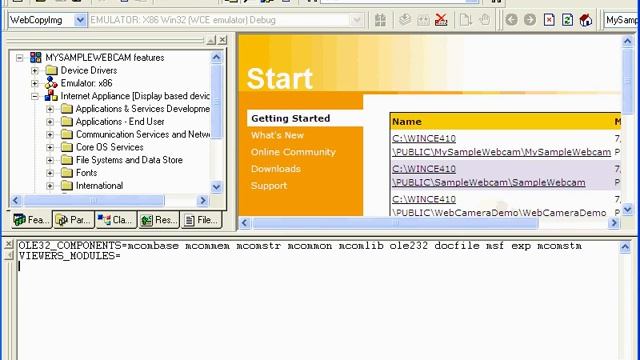Select the Device Drivers tree item
Screen dimensions: 640x360
pos(89,70)
